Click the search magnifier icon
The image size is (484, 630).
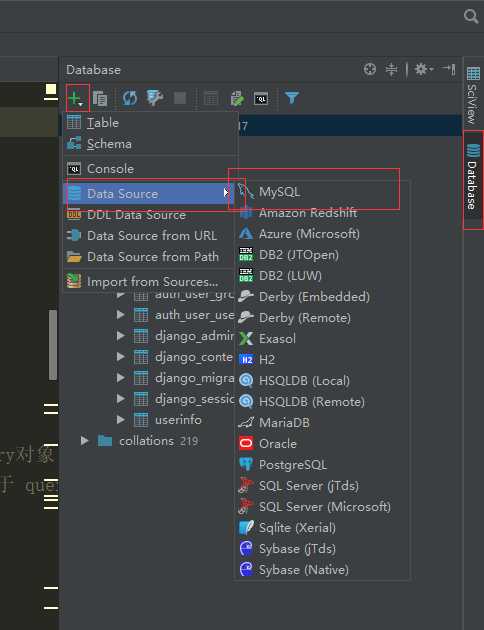pyautogui.click(x=471, y=16)
